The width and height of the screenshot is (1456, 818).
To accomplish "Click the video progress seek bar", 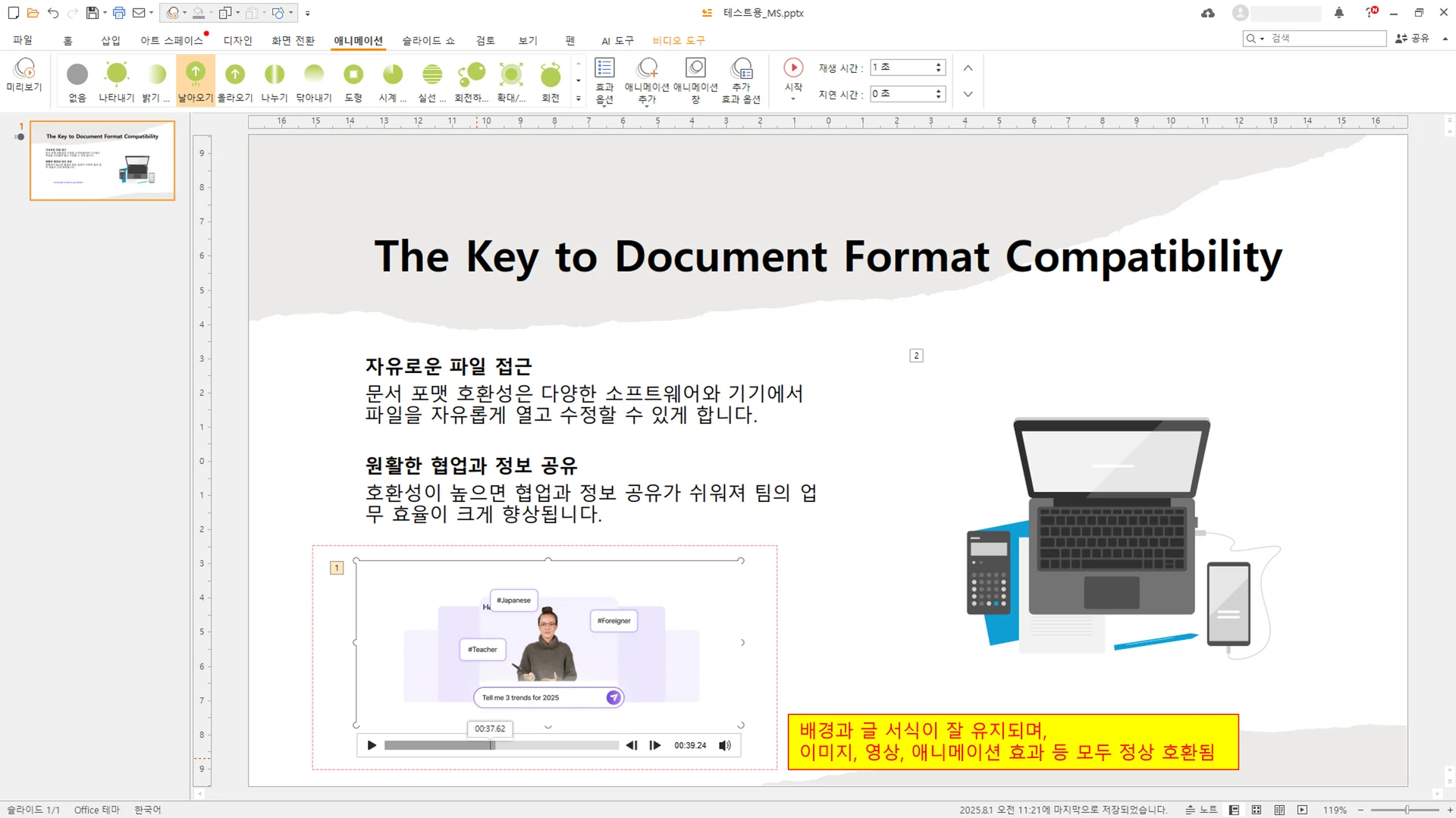I will click(x=500, y=745).
